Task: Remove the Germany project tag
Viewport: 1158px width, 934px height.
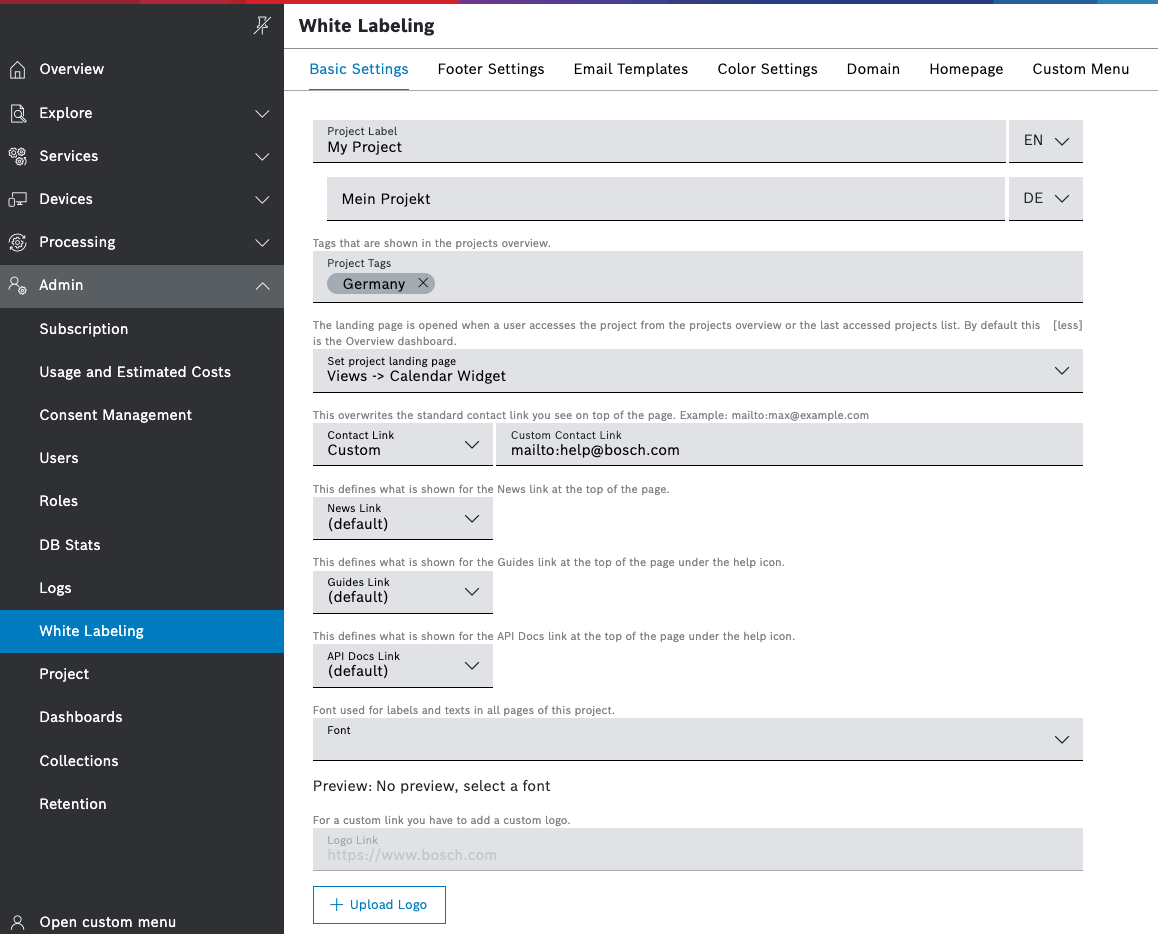Action: 423,283
